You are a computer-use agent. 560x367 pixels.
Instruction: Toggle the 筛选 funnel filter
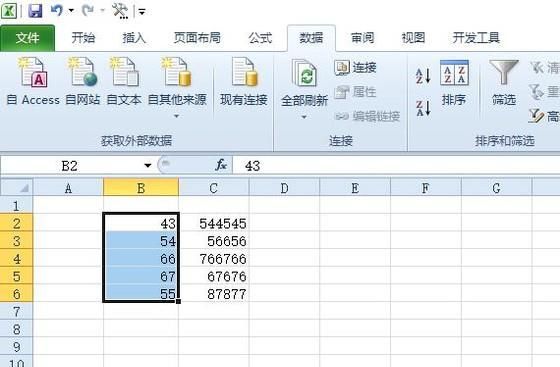click(x=504, y=84)
